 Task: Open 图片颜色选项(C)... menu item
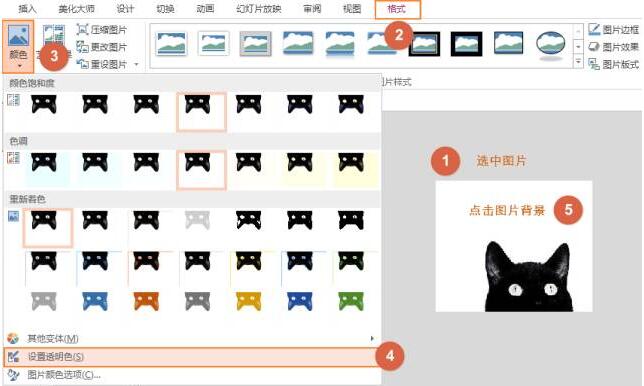[192, 375]
